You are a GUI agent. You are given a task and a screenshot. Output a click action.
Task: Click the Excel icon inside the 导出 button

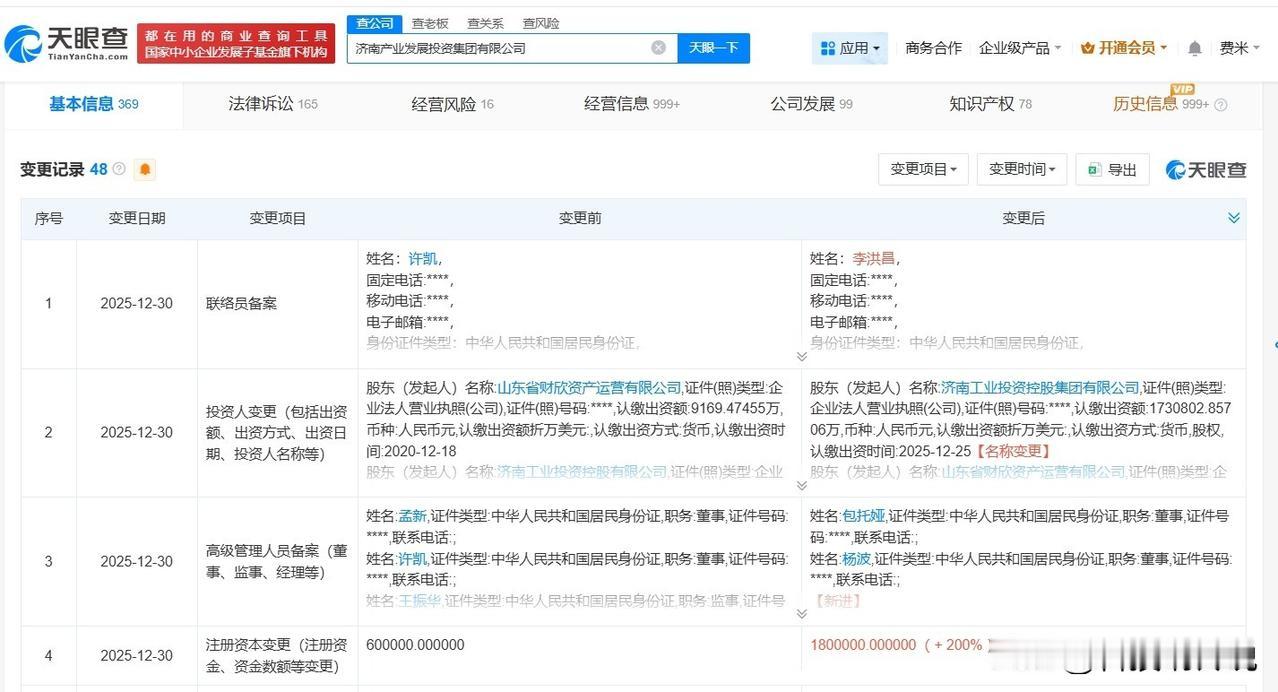click(x=1096, y=169)
